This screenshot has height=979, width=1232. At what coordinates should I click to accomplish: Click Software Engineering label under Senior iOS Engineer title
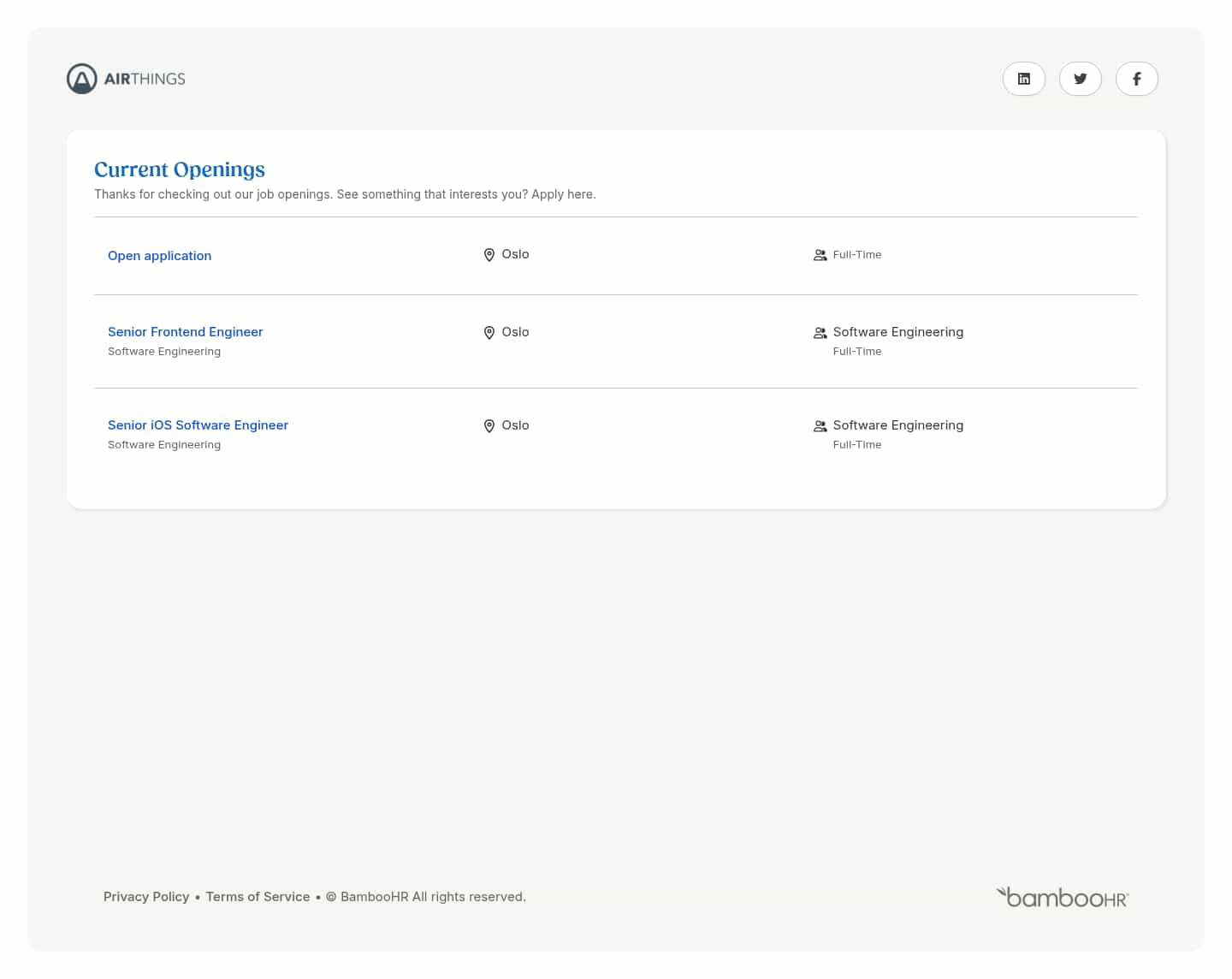(164, 445)
